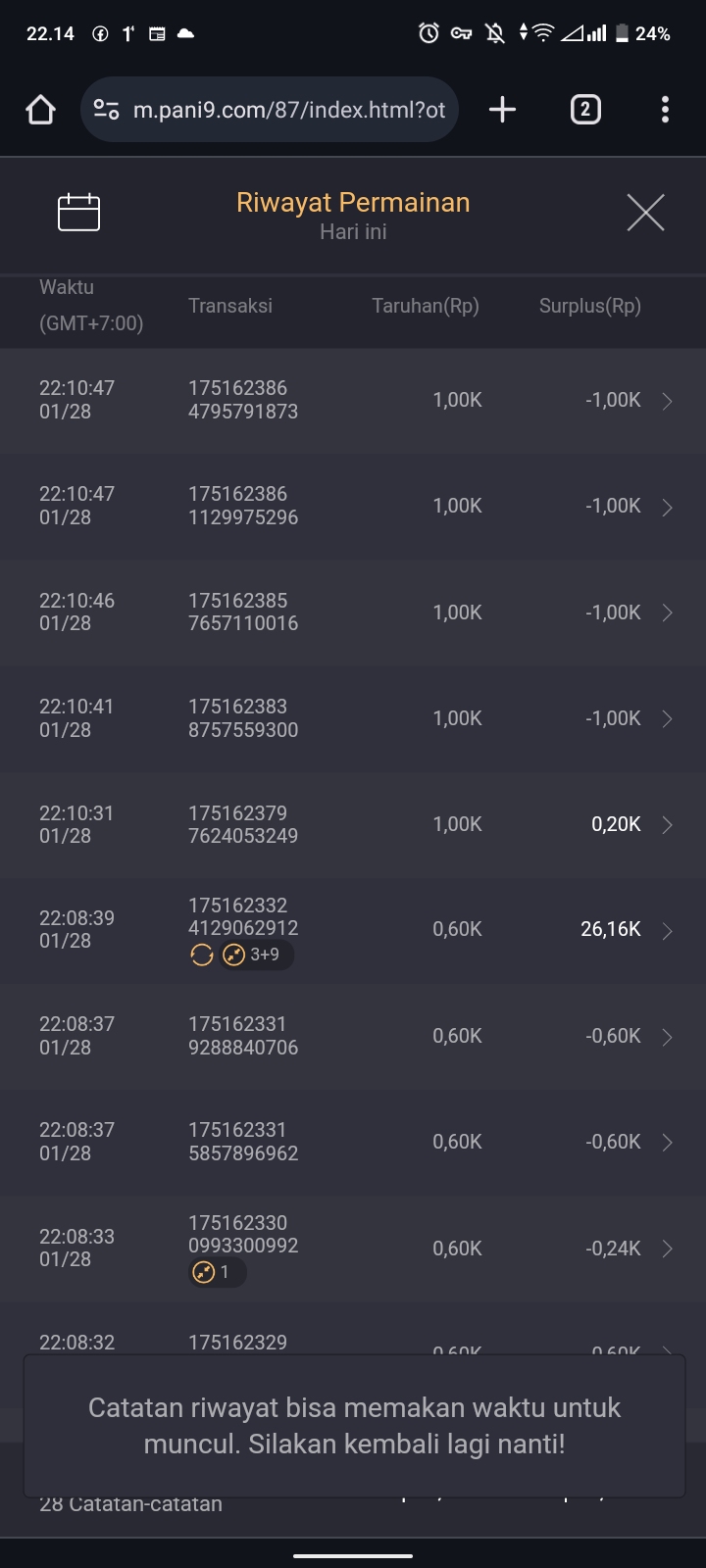The height and width of the screenshot is (1568, 706).
Task: Close the Riwayat Permainan panel
Action: pyautogui.click(x=645, y=213)
